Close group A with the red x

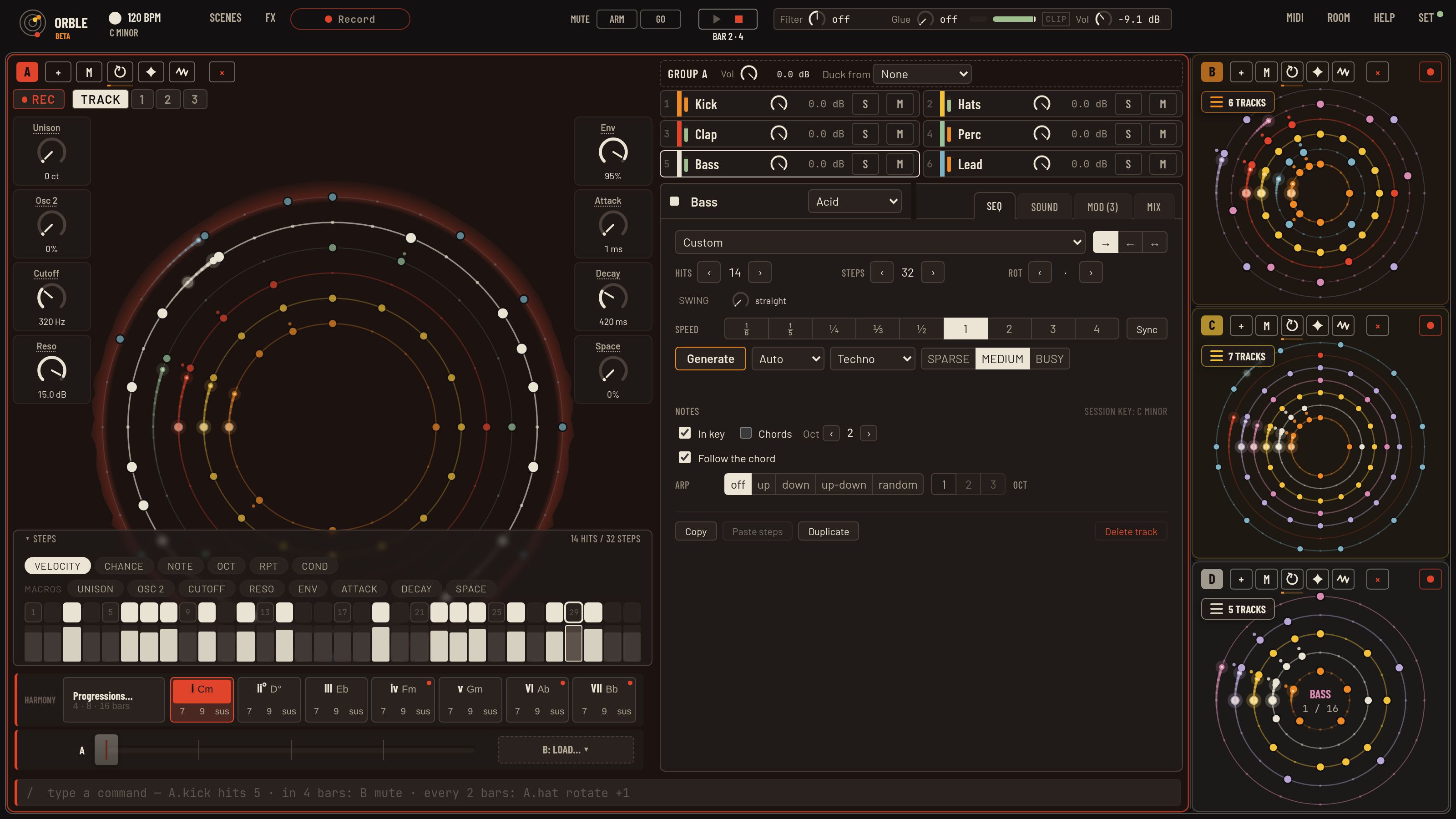222,72
